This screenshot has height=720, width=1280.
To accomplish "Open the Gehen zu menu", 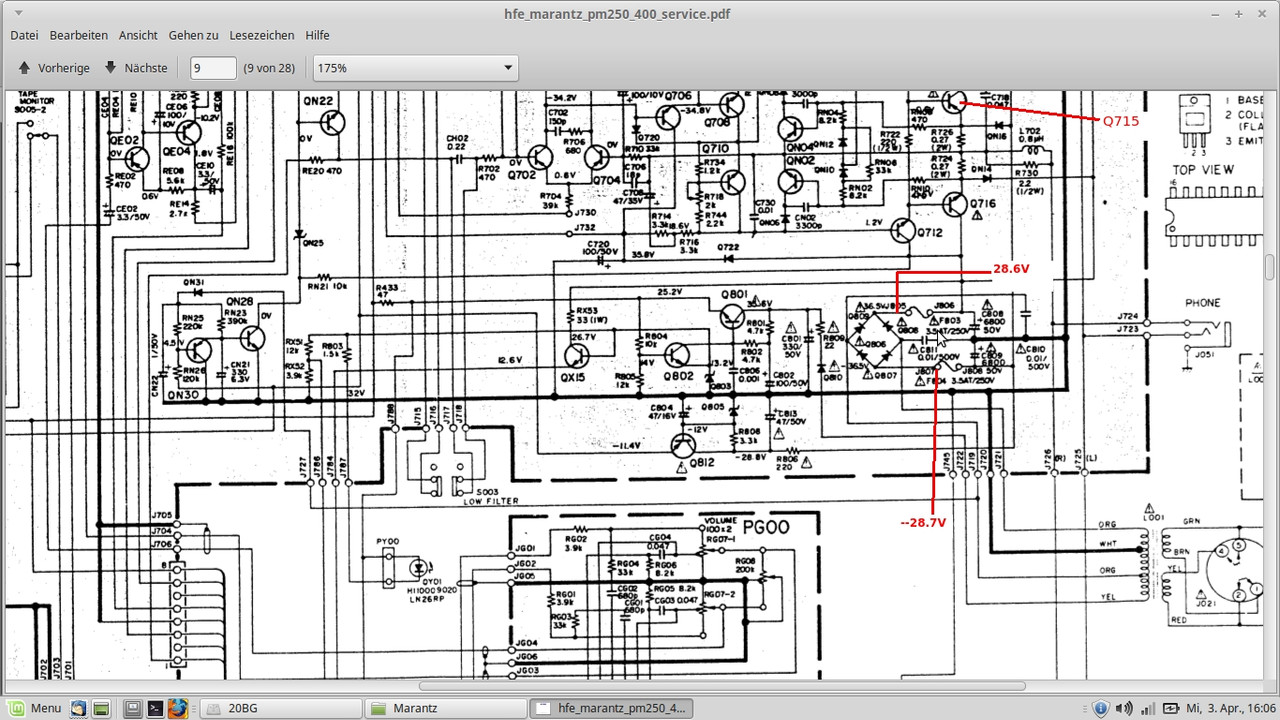I will (x=193, y=35).
